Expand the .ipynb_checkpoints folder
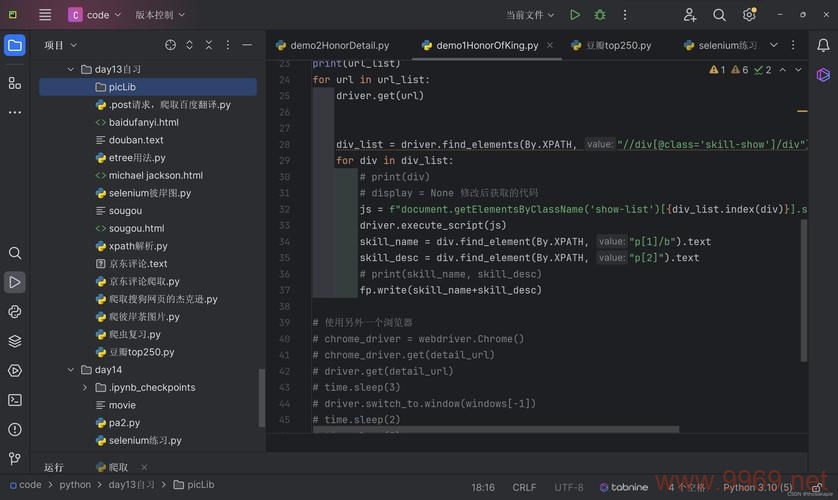Viewport: 838px width, 500px height. click(x=84, y=387)
